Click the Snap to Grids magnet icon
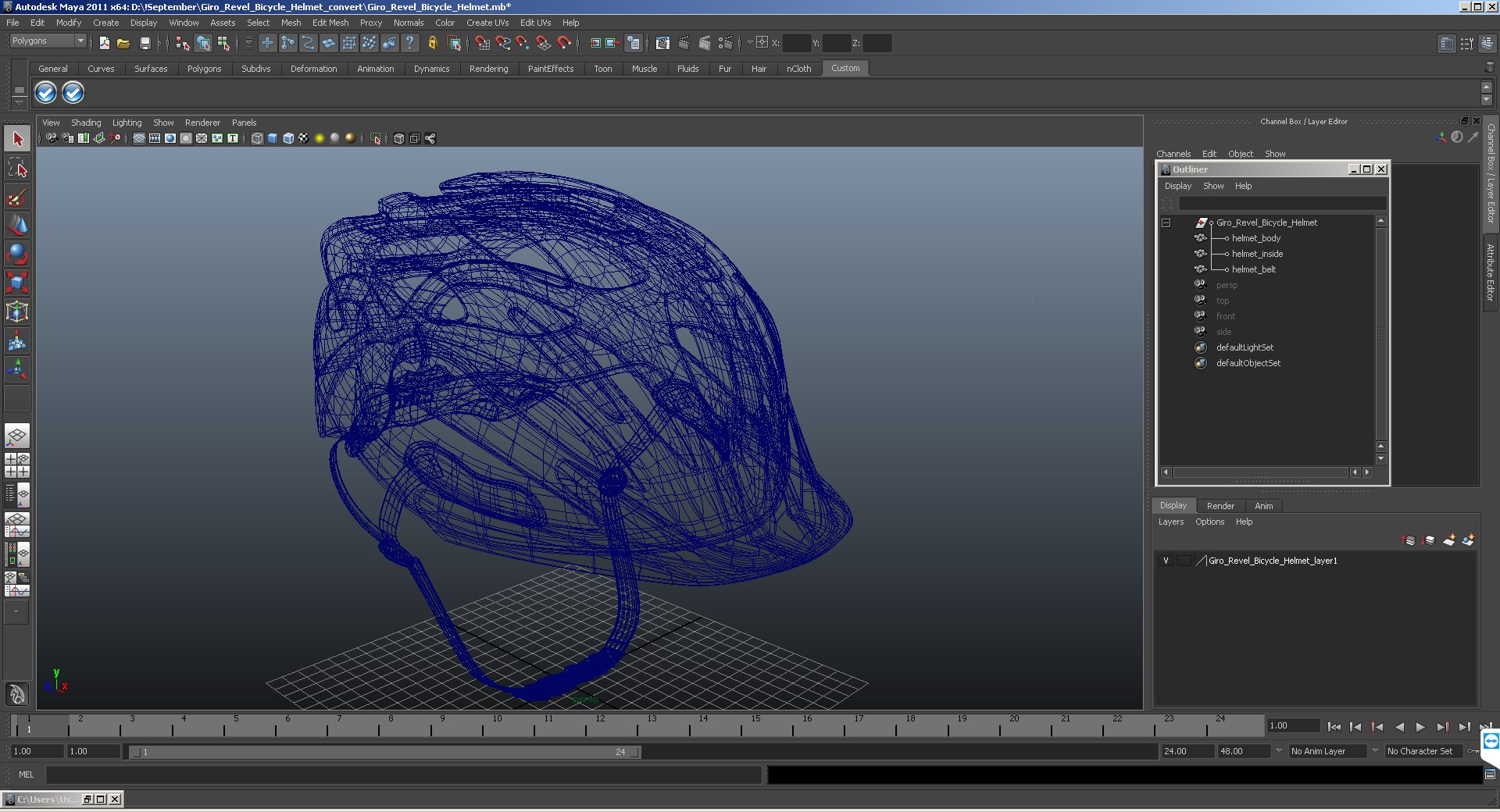Viewport: 1500px width, 812px height. tap(482, 43)
